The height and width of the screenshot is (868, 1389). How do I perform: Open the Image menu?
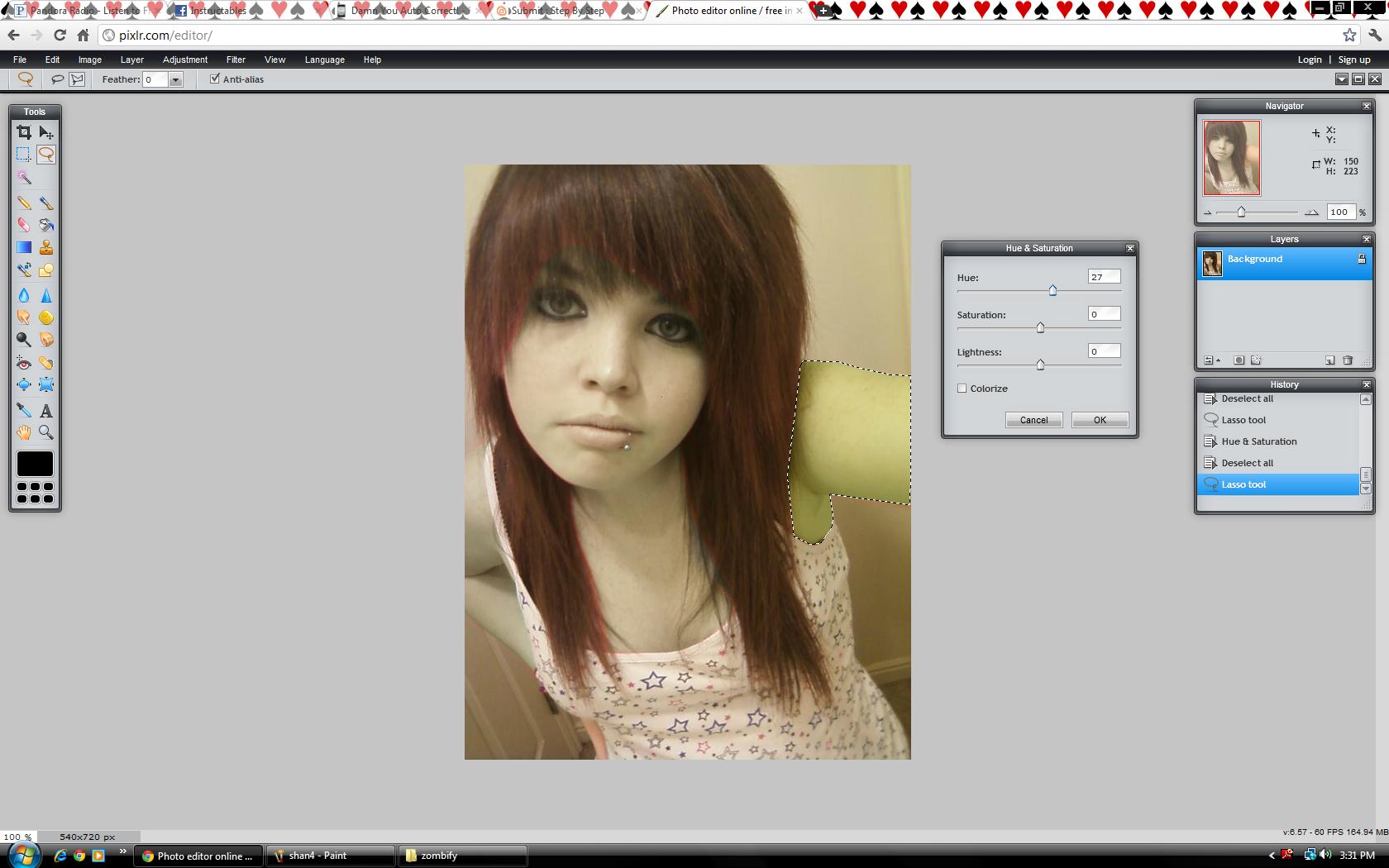point(90,60)
